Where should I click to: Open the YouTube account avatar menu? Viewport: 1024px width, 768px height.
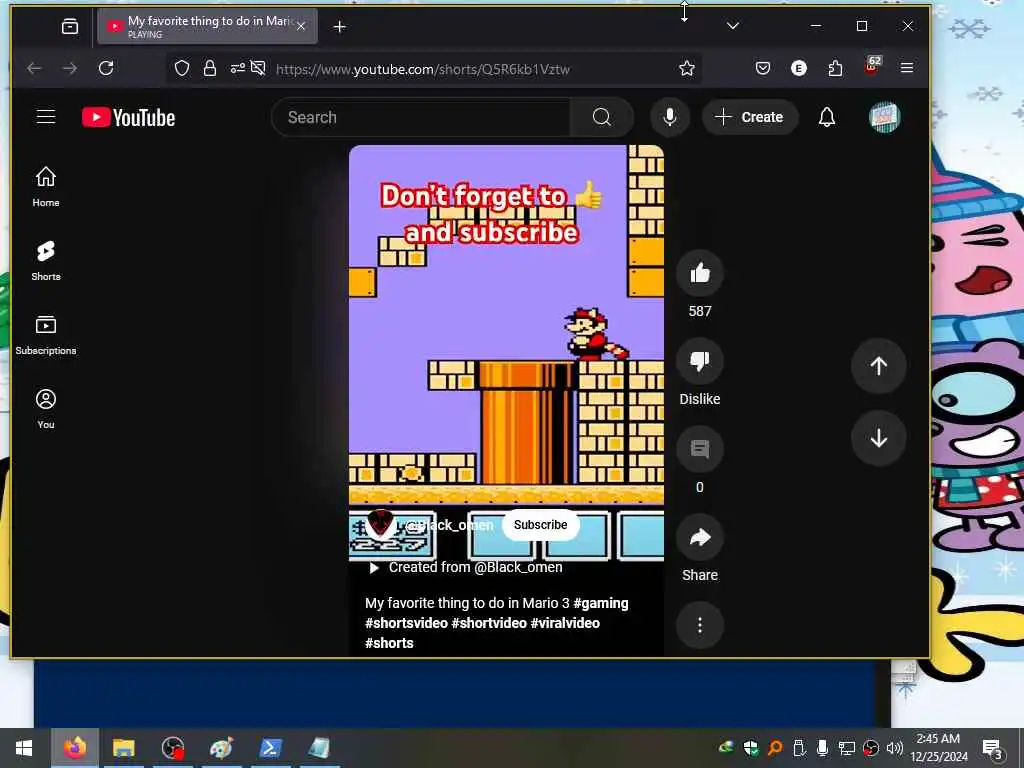884,118
